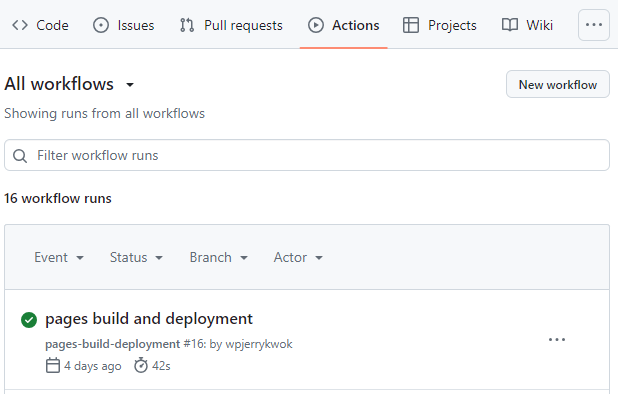Click Showing runs from all workflows text
This screenshot has height=394, width=618.
(104, 113)
